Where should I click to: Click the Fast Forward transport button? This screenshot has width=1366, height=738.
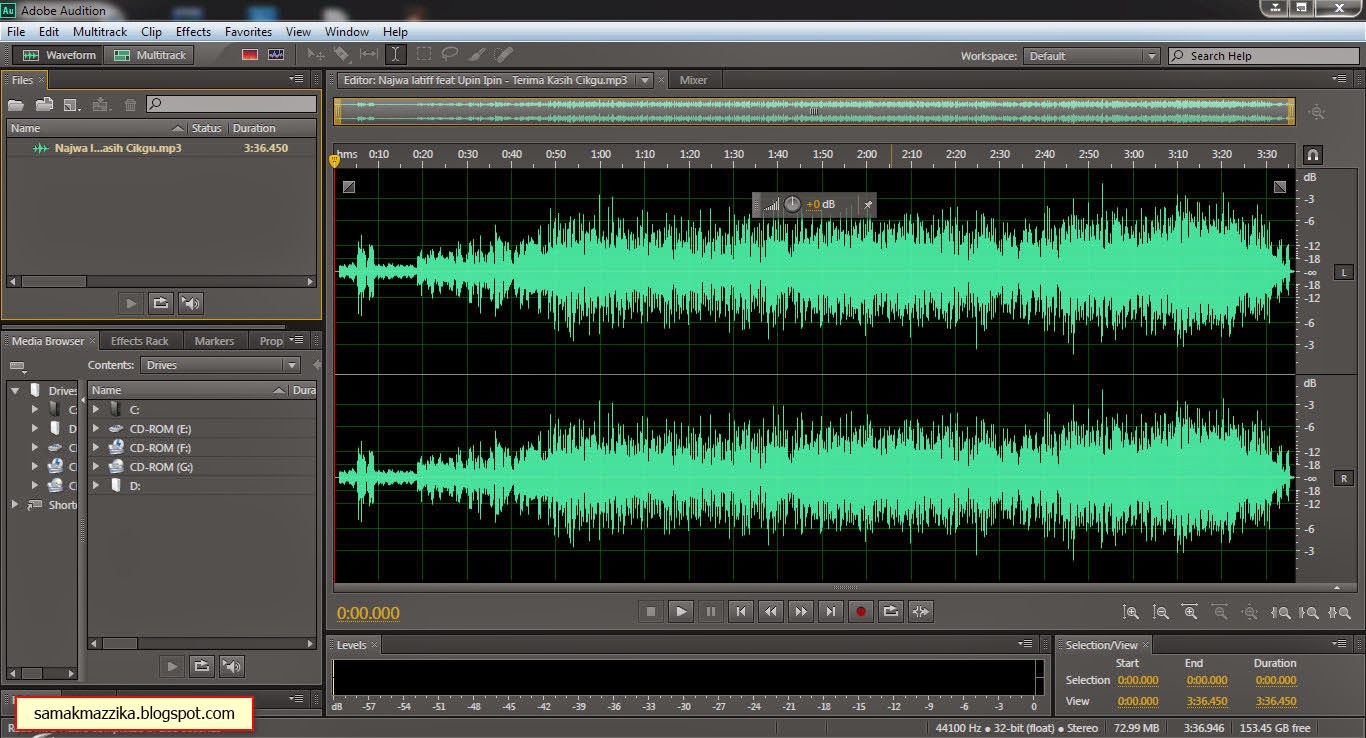[x=801, y=611]
